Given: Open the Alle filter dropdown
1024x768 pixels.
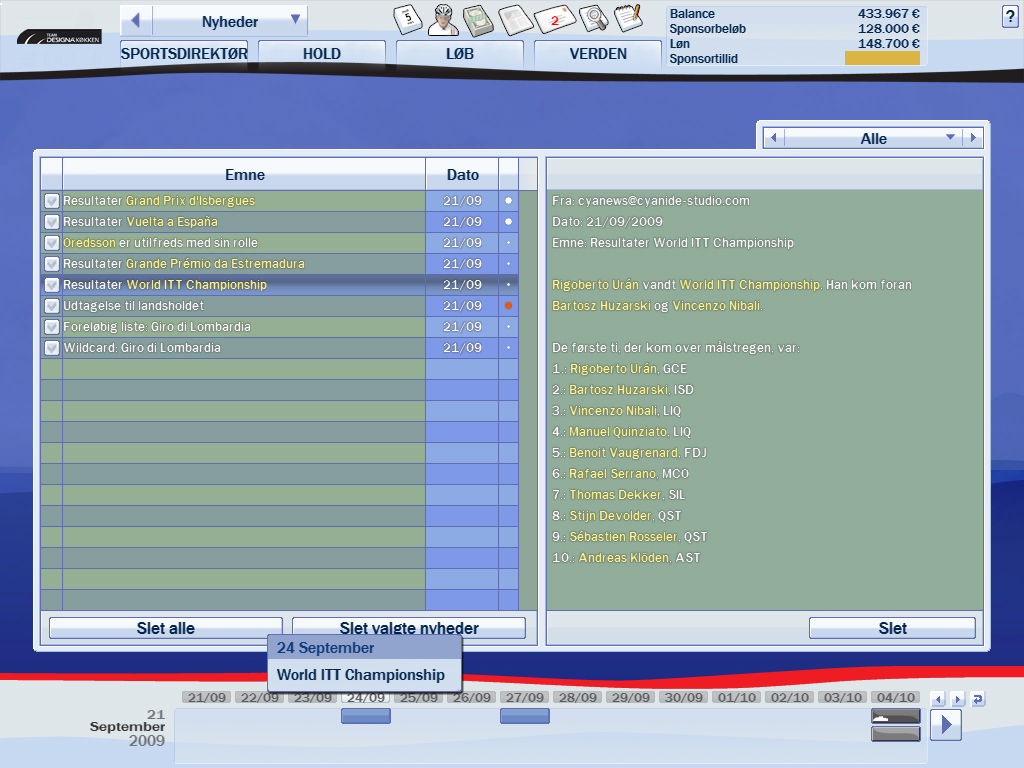Looking at the screenshot, I should click(x=950, y=138).
